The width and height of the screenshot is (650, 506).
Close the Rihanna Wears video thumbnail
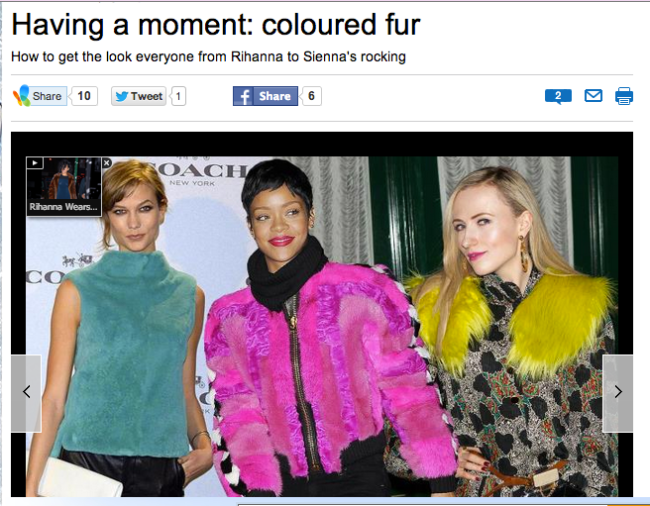[107, 163]
